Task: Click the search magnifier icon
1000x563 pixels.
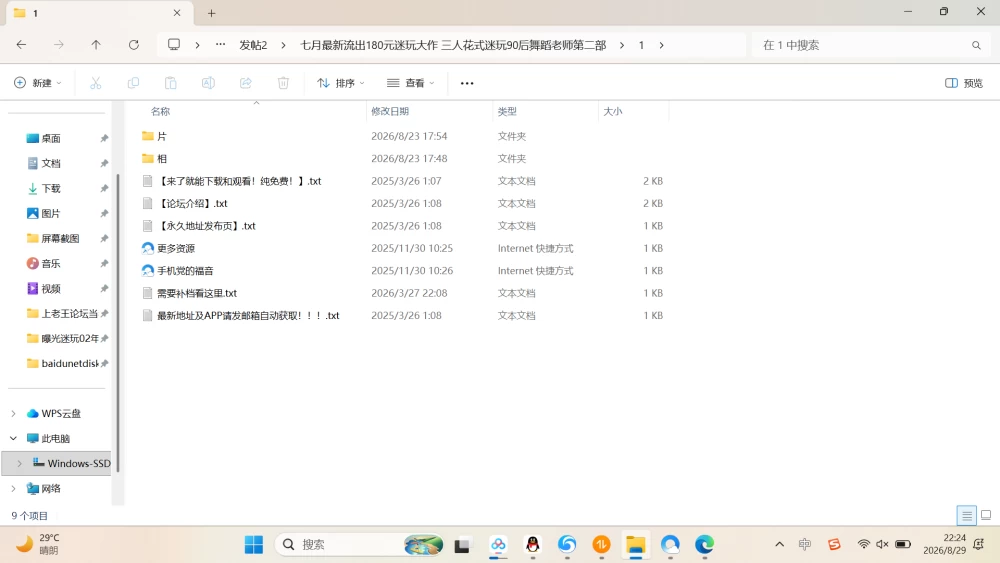Action: [976, 45]
